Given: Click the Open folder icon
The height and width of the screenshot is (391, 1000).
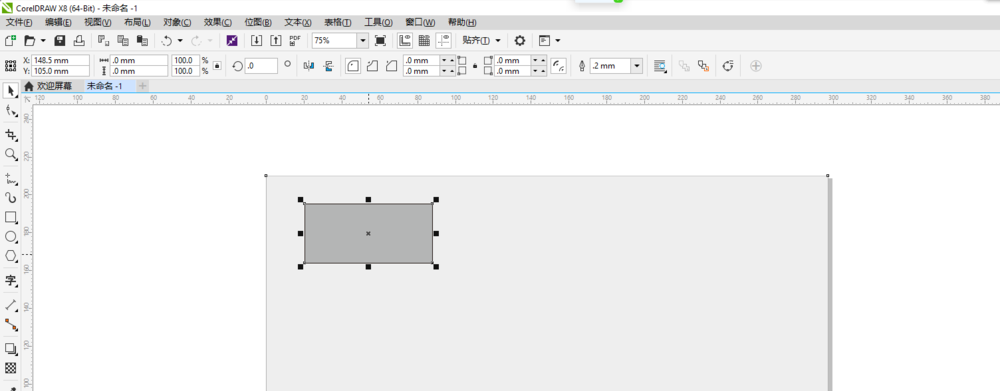Looking at the screenshot, I should click(29, 40).
